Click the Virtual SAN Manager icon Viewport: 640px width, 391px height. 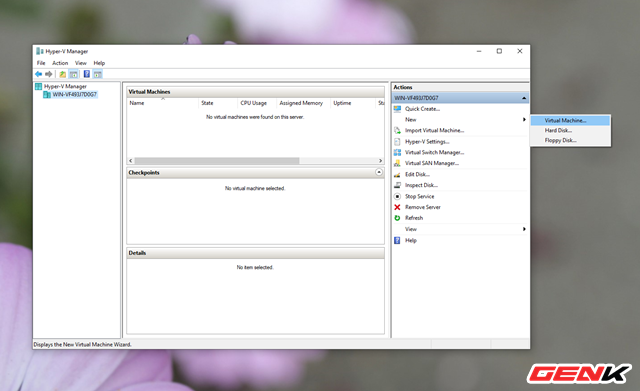click(x=397, y=163)
